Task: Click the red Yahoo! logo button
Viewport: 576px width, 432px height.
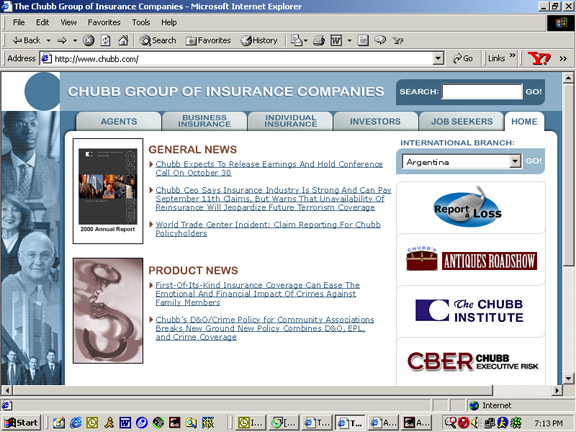Action: 539,58
